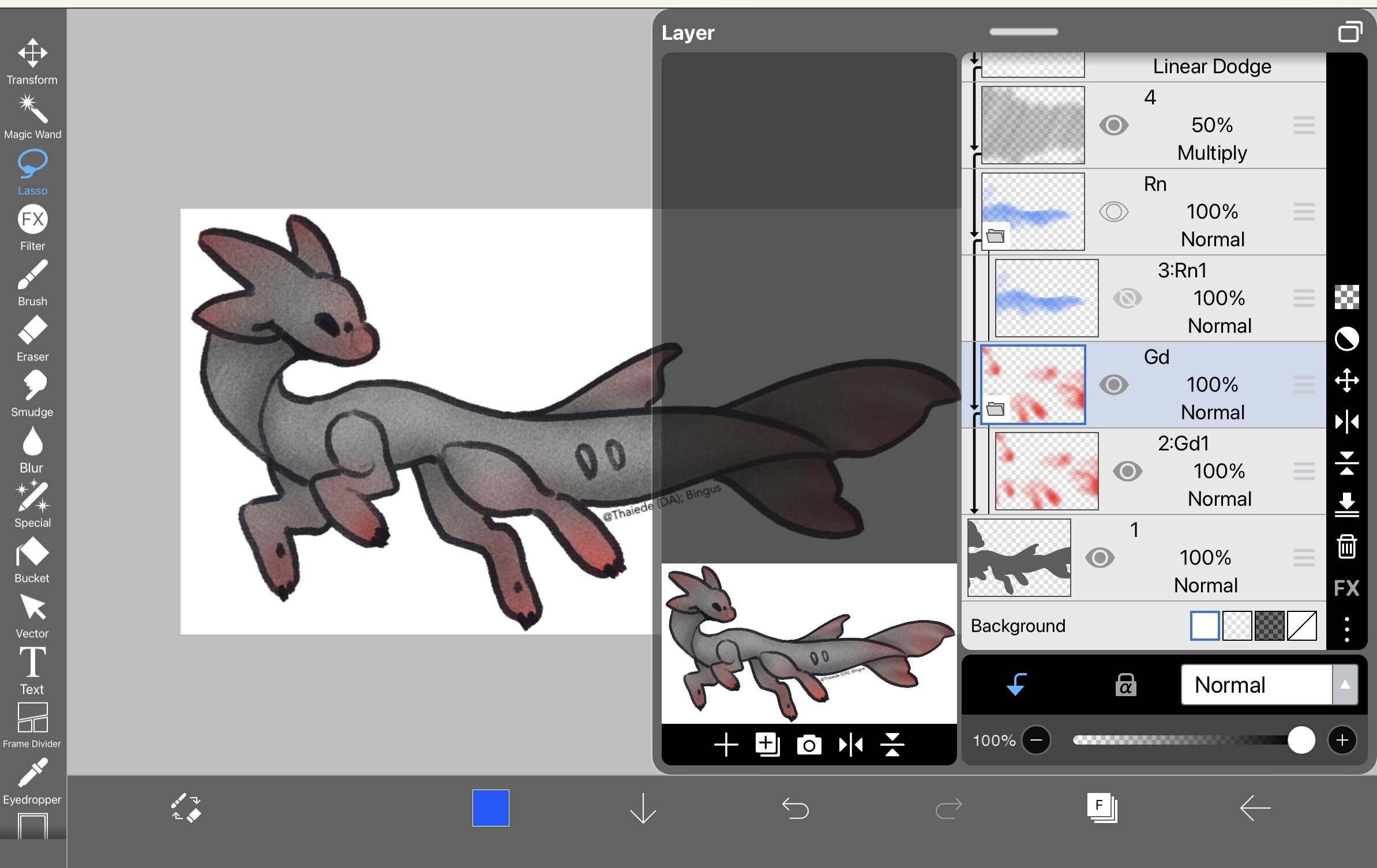Select the layer 4 thumbnail

coord(1033,125)
